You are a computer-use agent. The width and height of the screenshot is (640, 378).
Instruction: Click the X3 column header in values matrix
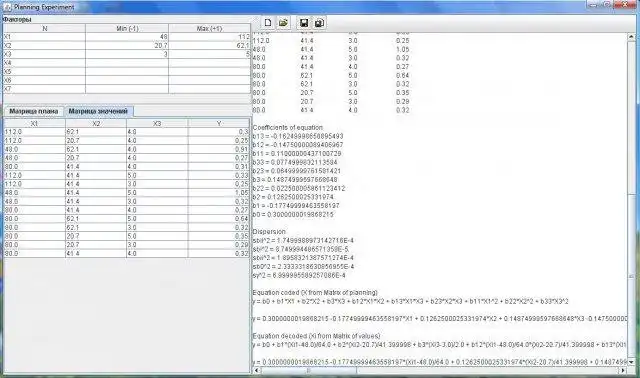point(157,123)
